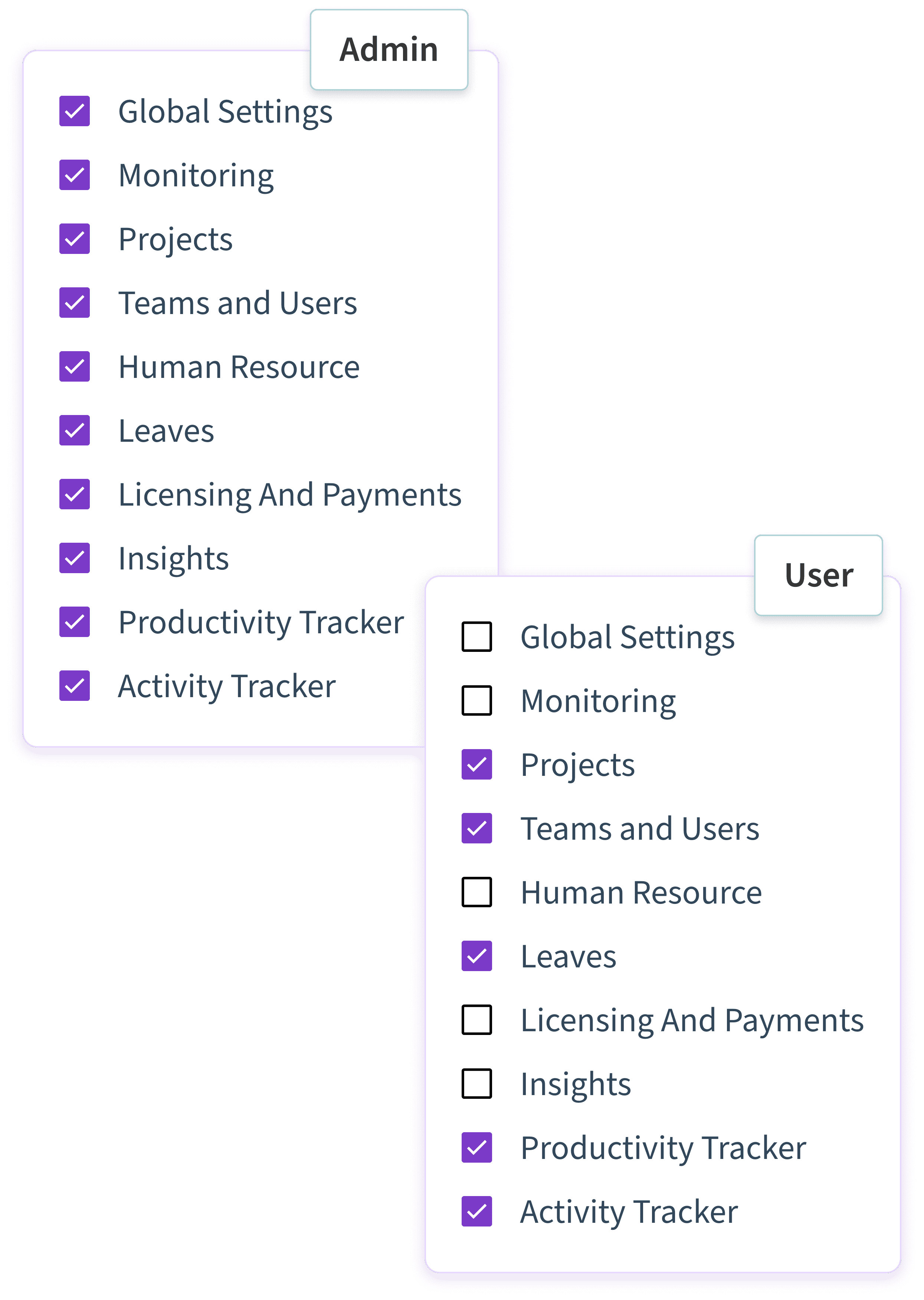Enable User Human Resource checkbox
The width and height of the screenshot is (924, 1300).
click(x=477, y=892)
